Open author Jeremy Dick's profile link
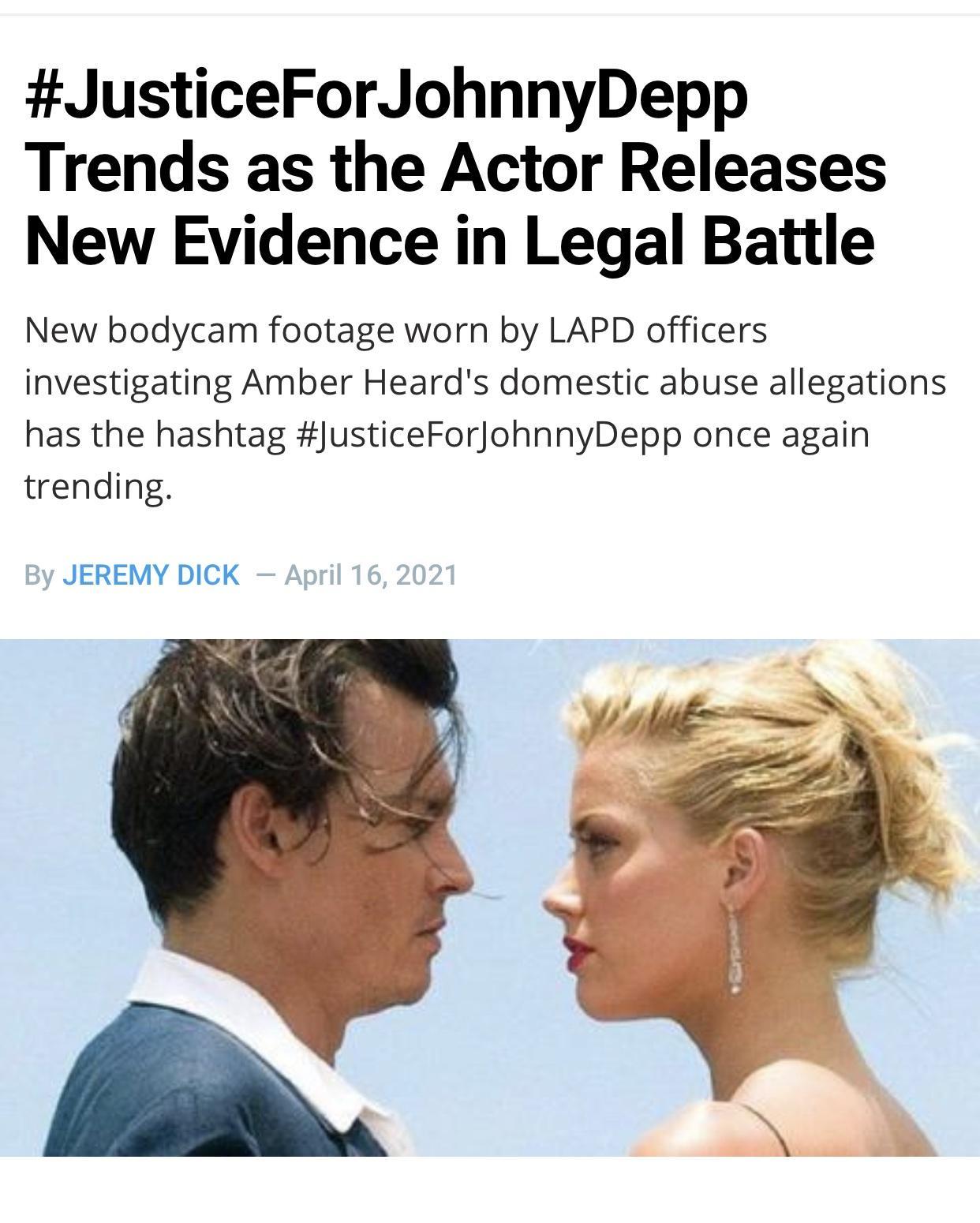980x1223 pixels. (151, 574)
